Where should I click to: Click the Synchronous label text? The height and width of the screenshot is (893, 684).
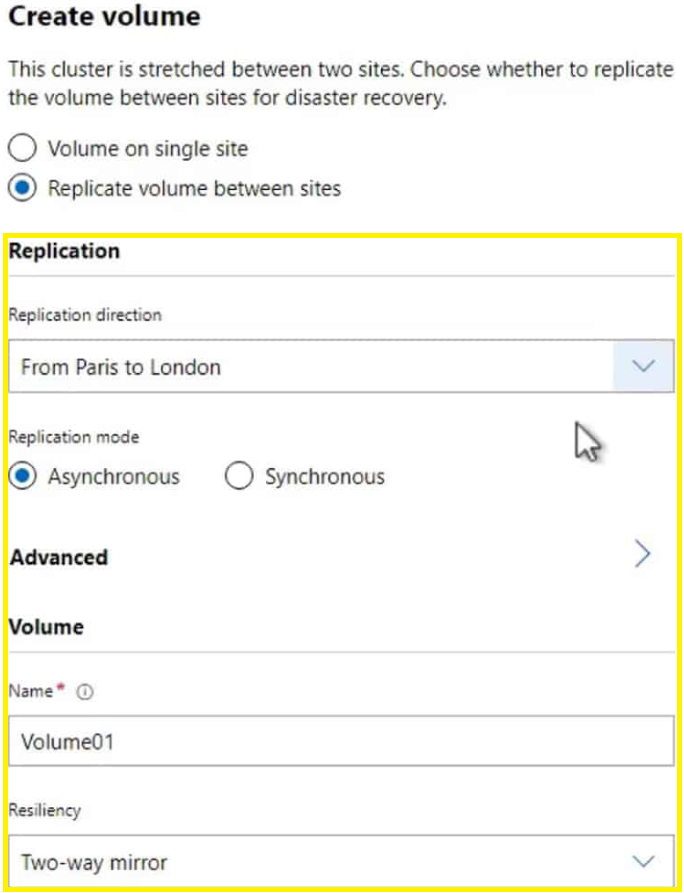coord(325,477)
